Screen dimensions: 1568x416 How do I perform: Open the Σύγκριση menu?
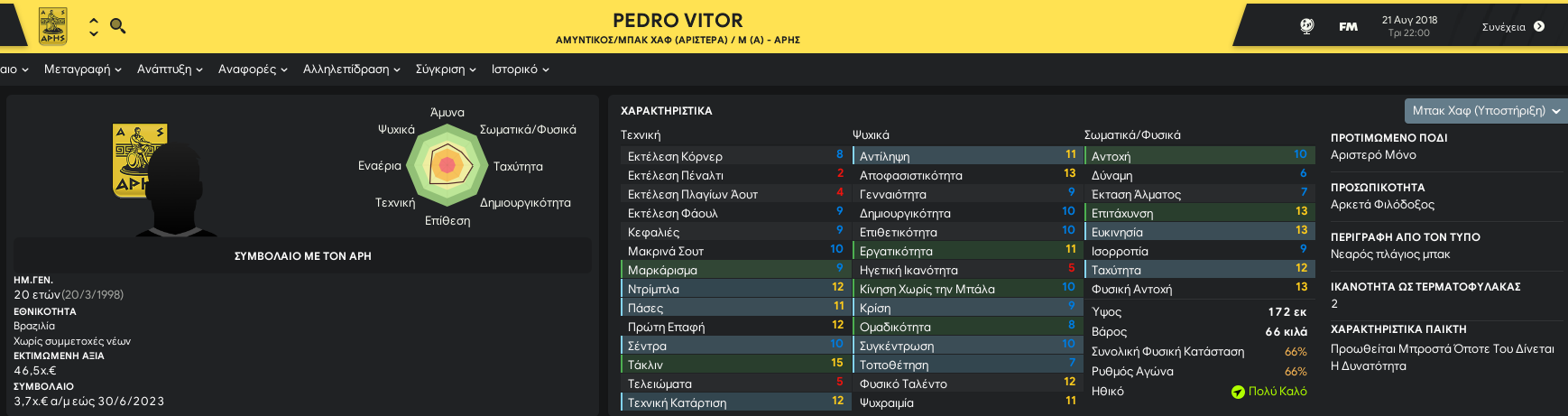coord(446,69)
